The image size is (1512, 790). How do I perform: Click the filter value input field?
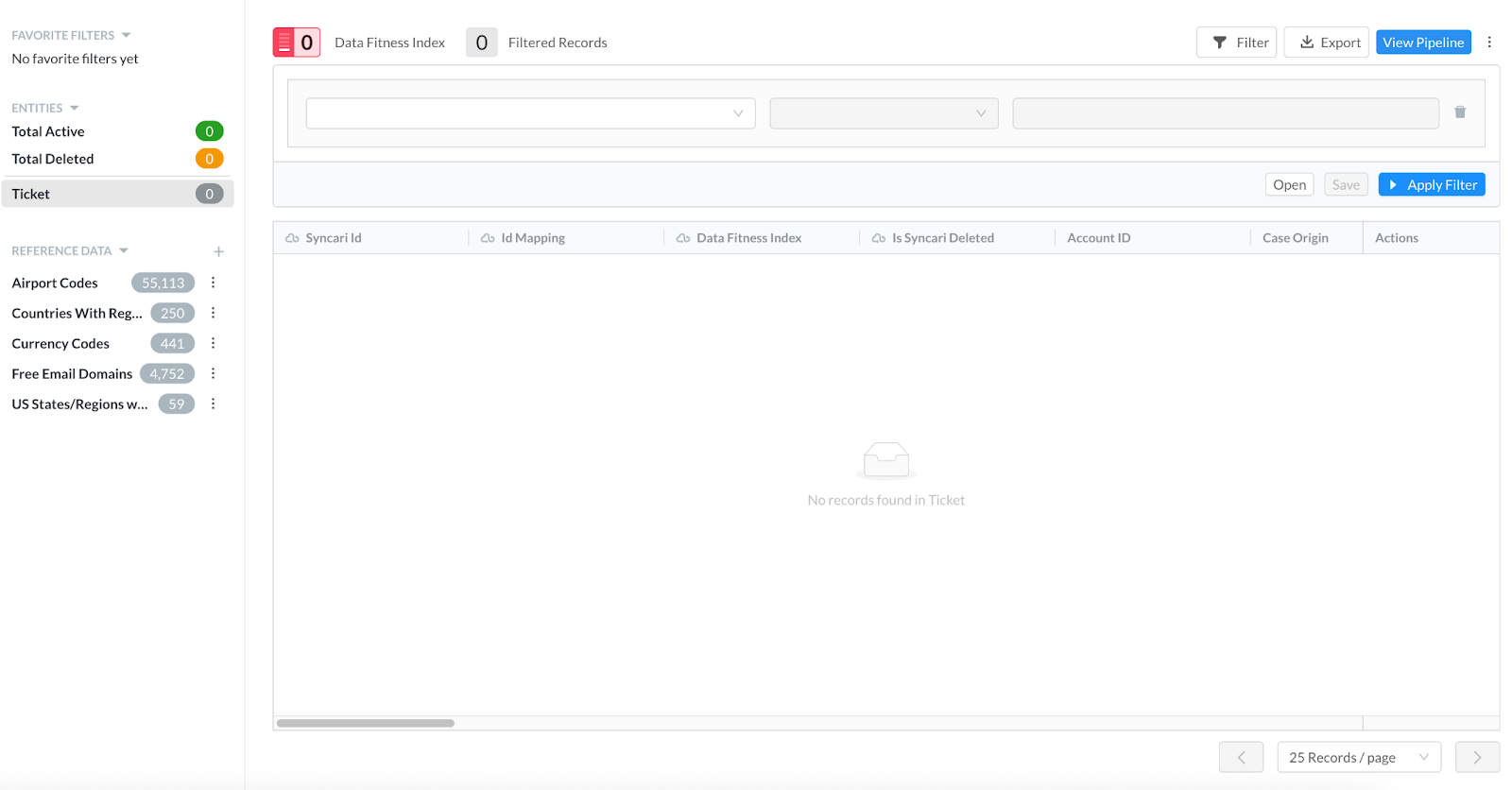pyautogui.click(x=1226, y=113)
